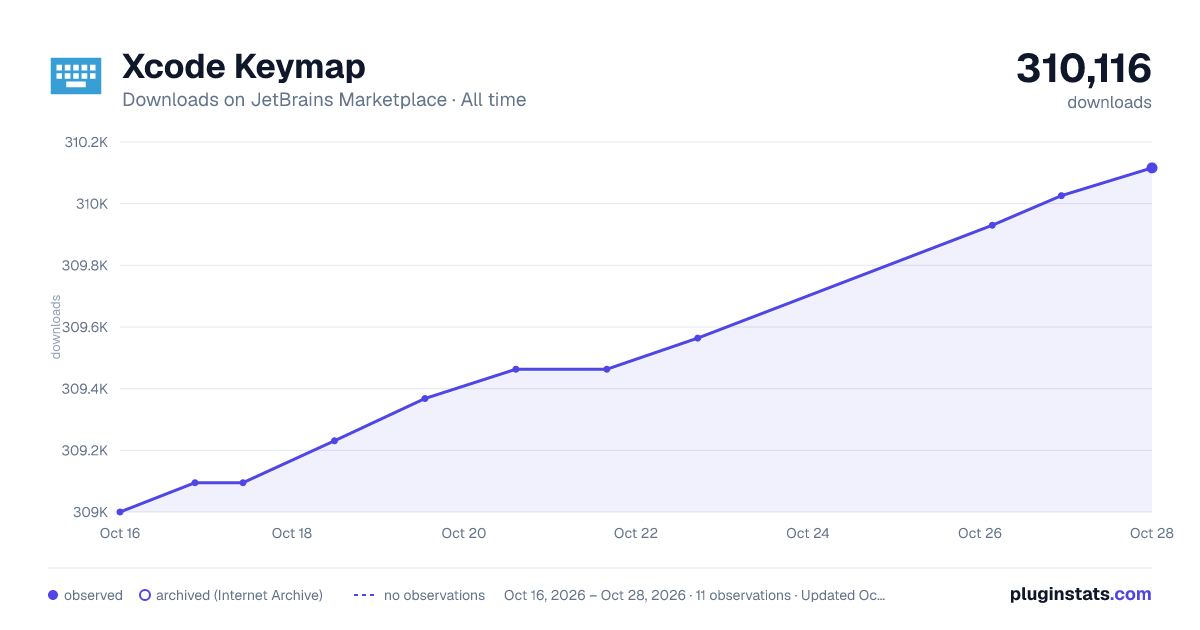Click the Oct 18 x-axis label
This screenshot has height=630, width=1200.
(x=292, y=533)
